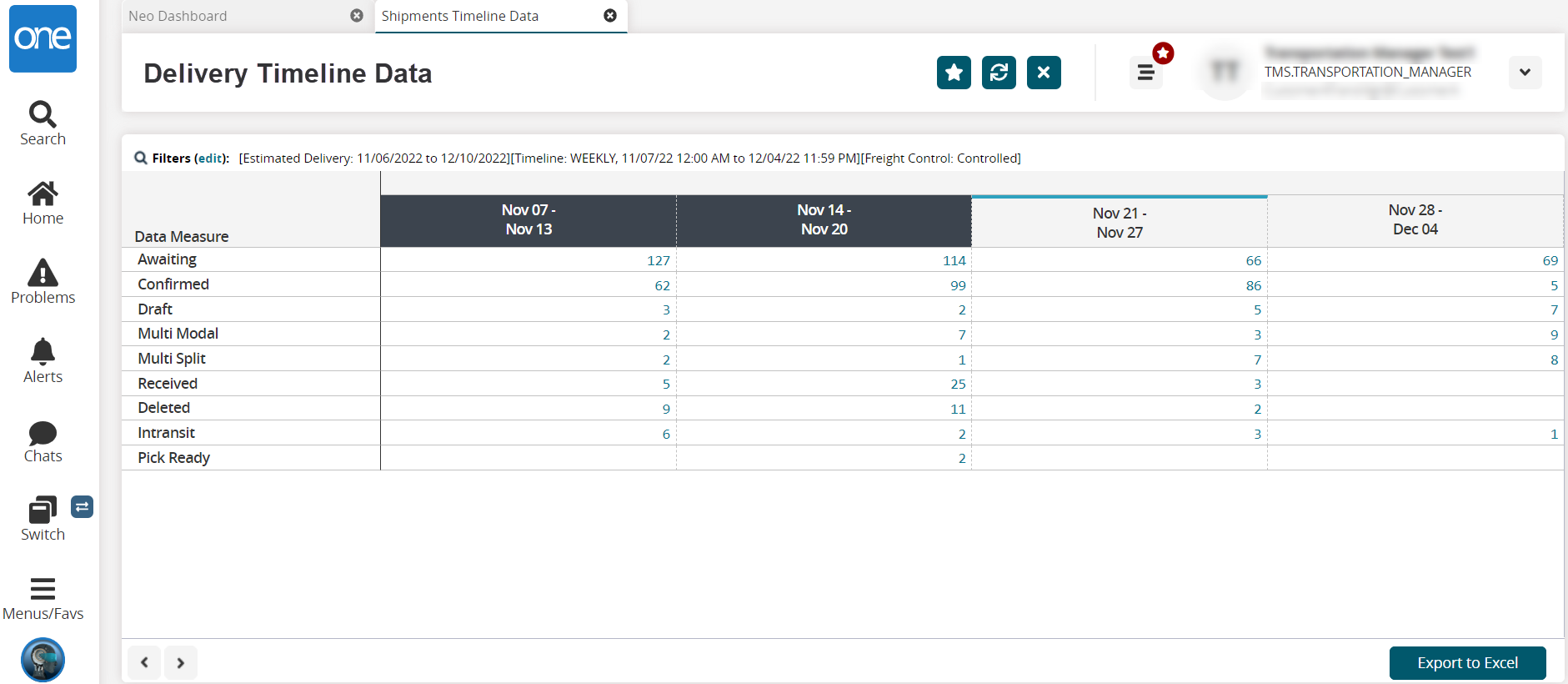Refresh the Delivery Timeline Data report
This screenshot has width=1568, height=684.
(x=999, y=73)
